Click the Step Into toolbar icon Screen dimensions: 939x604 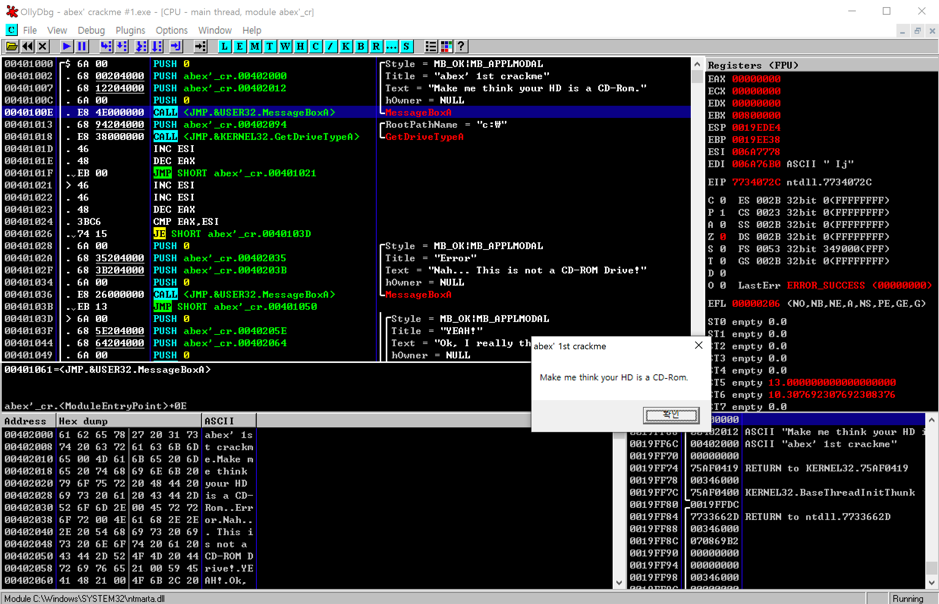click(x=106, y=46)
